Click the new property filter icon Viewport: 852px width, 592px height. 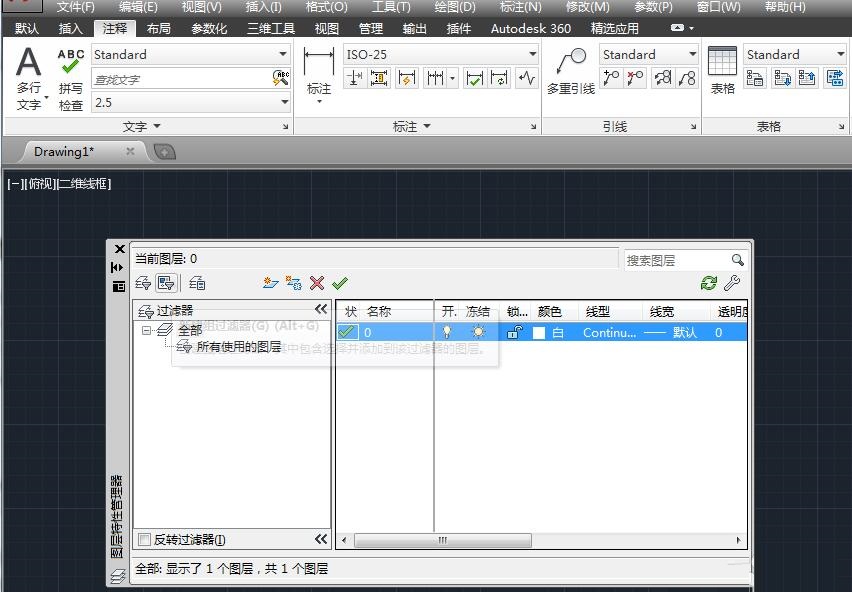(x=143, y=283)
